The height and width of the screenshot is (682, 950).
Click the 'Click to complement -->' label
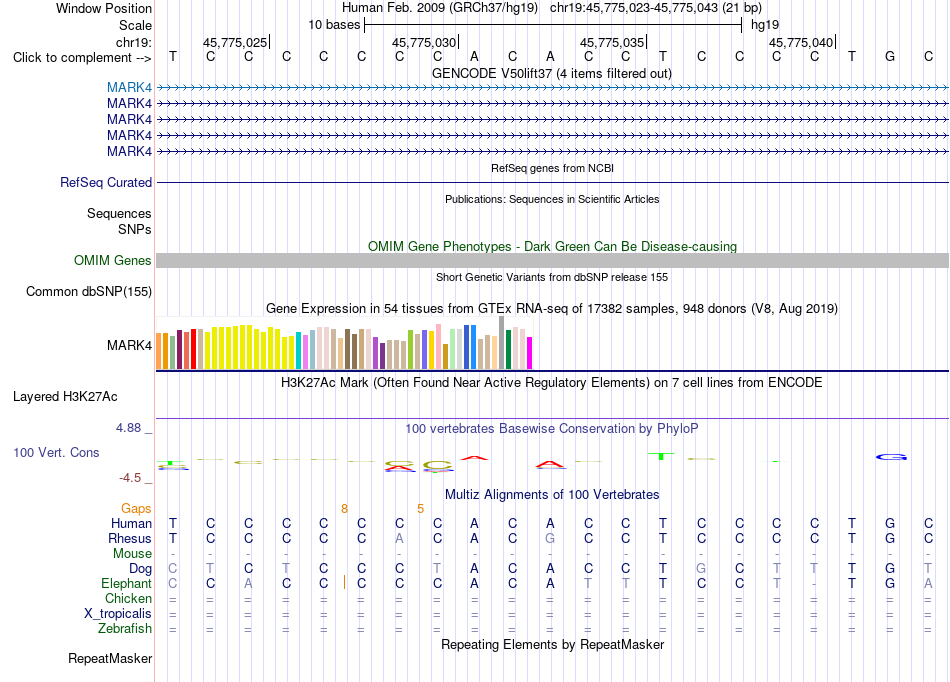82,58
